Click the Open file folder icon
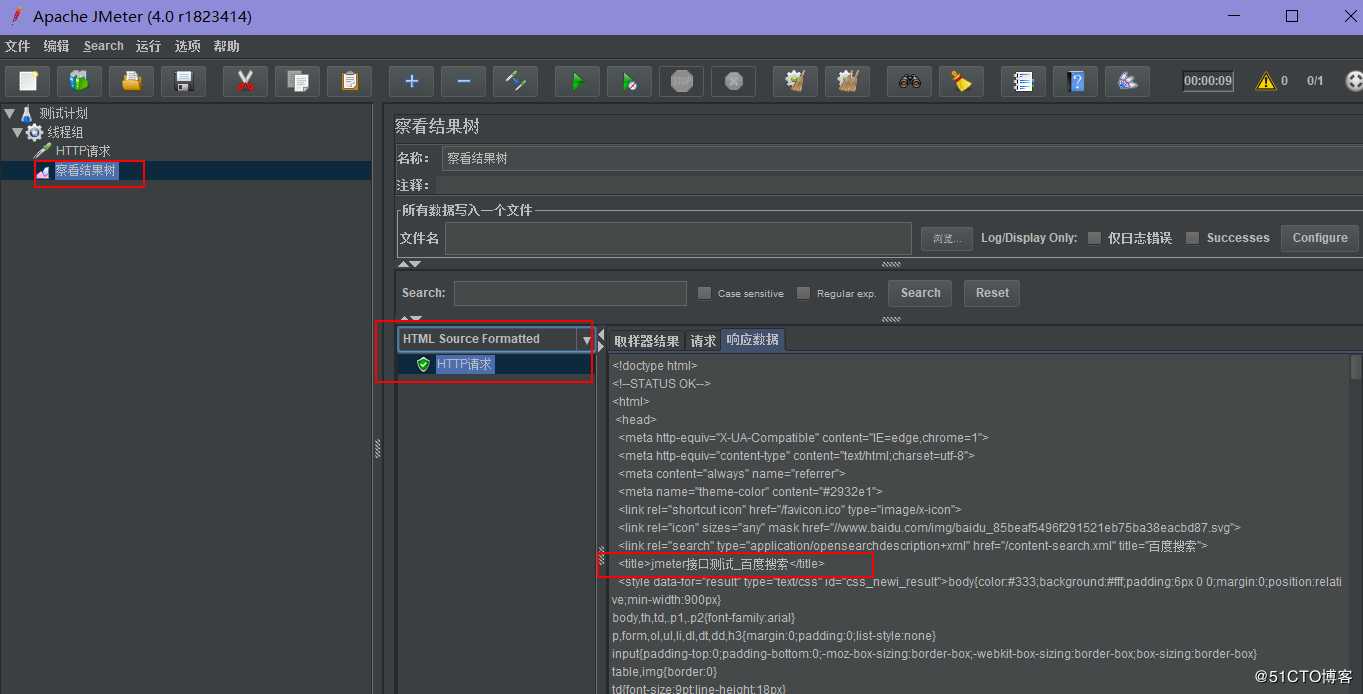1363x694 pixels. [131, 81]
